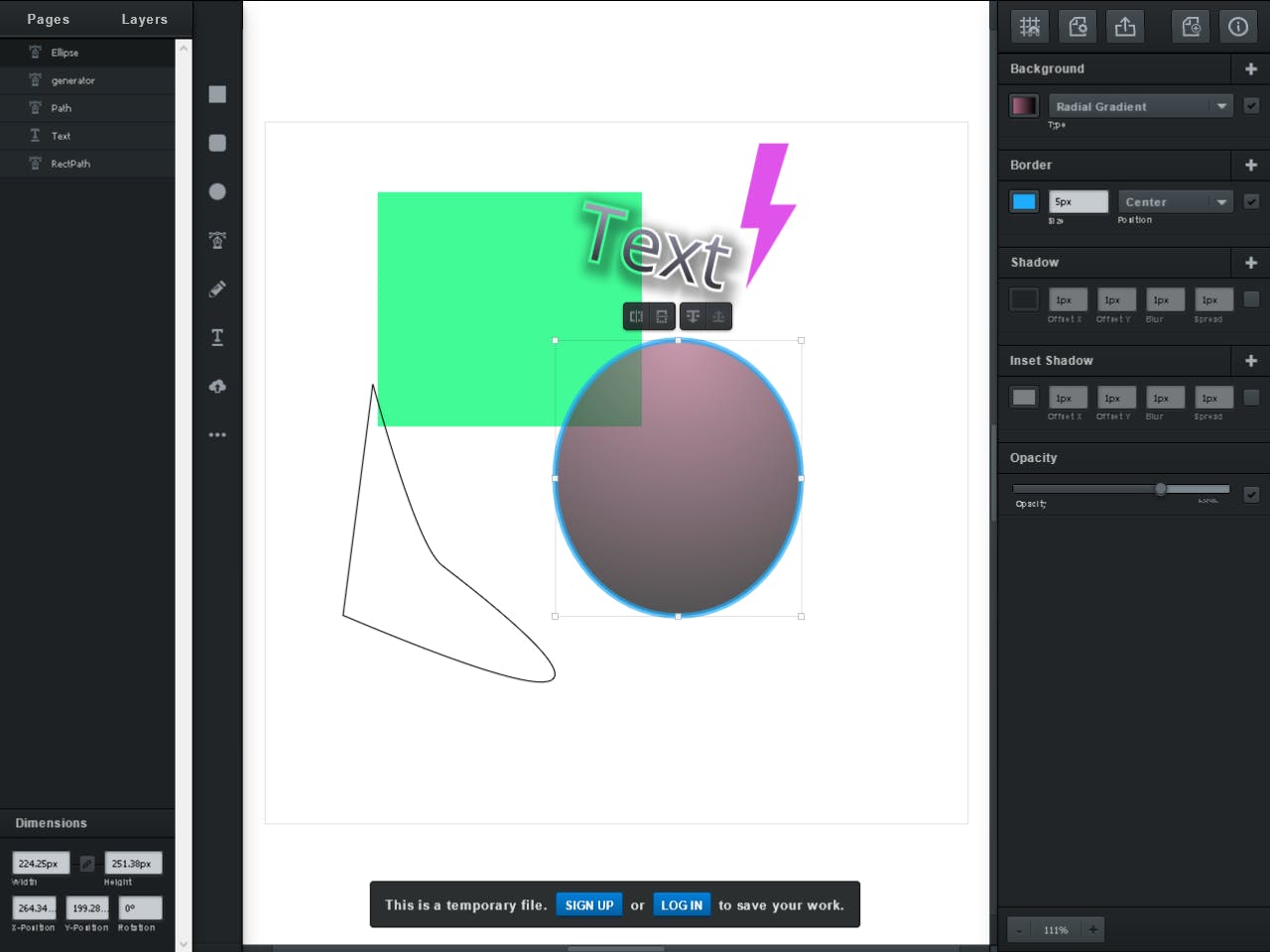Switch to the Layers tab
The height and width of the screenshot is (952, 1270).
pos(144,18)
